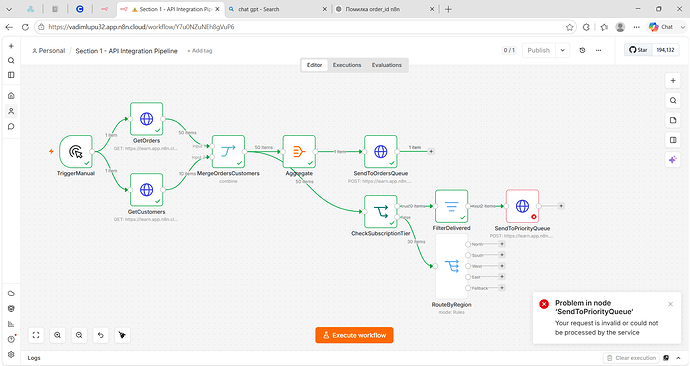
Task: Toggle the focus panel icon on canvas
Action: coord(673,140)
